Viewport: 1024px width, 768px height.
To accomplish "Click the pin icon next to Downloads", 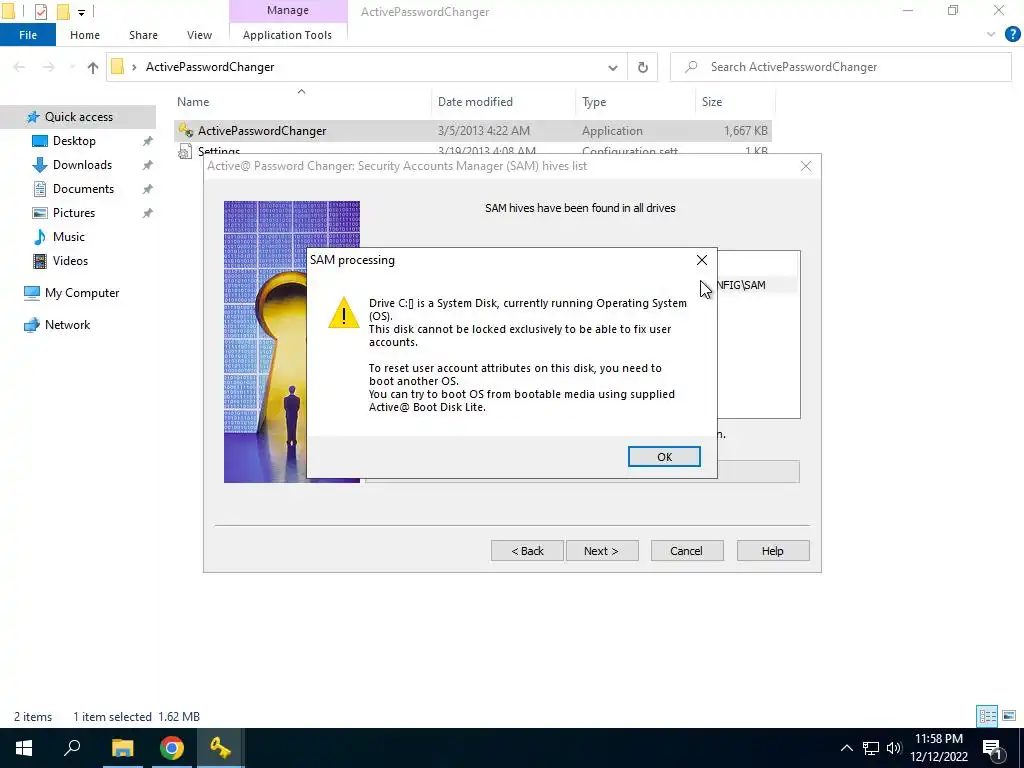I will tap(148, 165).
